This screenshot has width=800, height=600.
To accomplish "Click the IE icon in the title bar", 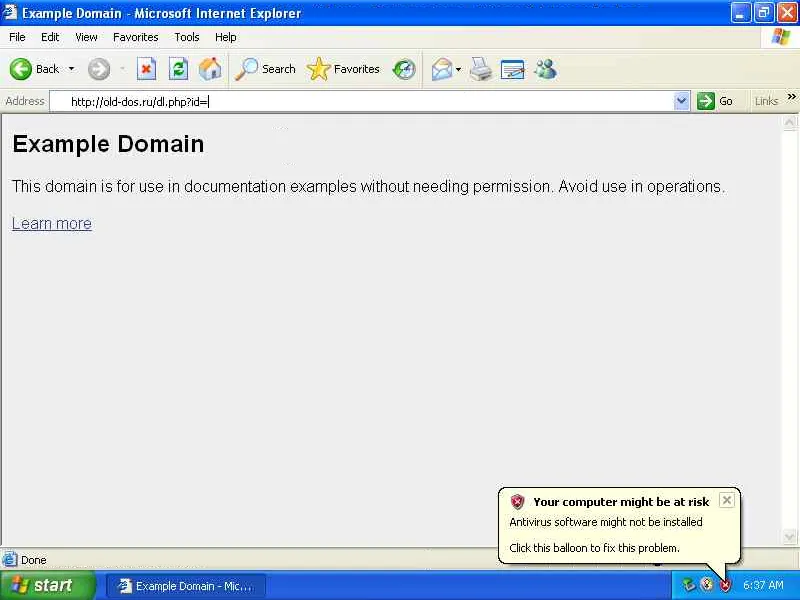I will point(10,12).
